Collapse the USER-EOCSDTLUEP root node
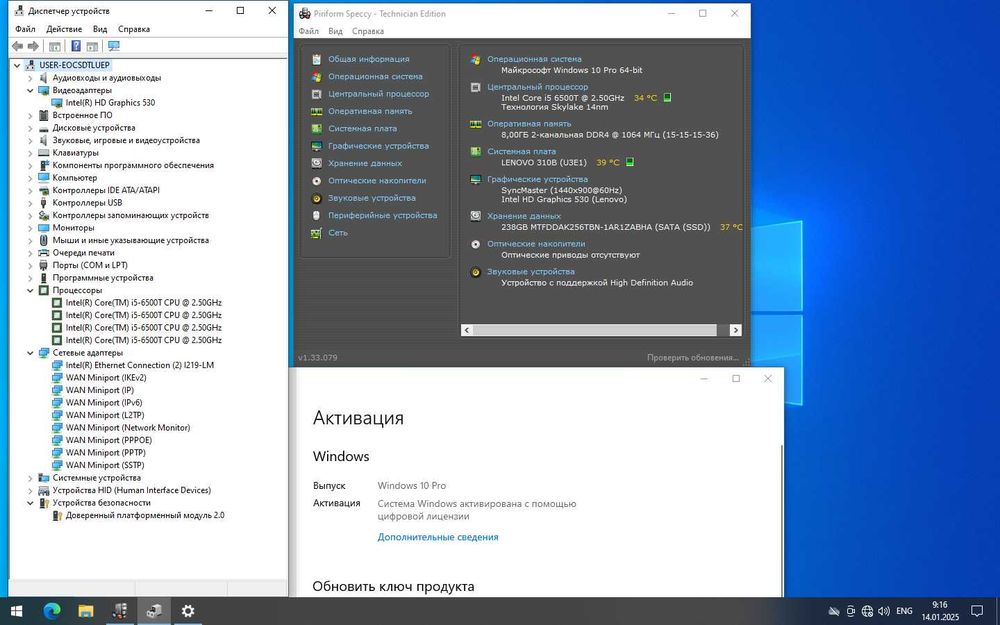The width and height of the screenshot is (1000, 625). click(17, 65)
